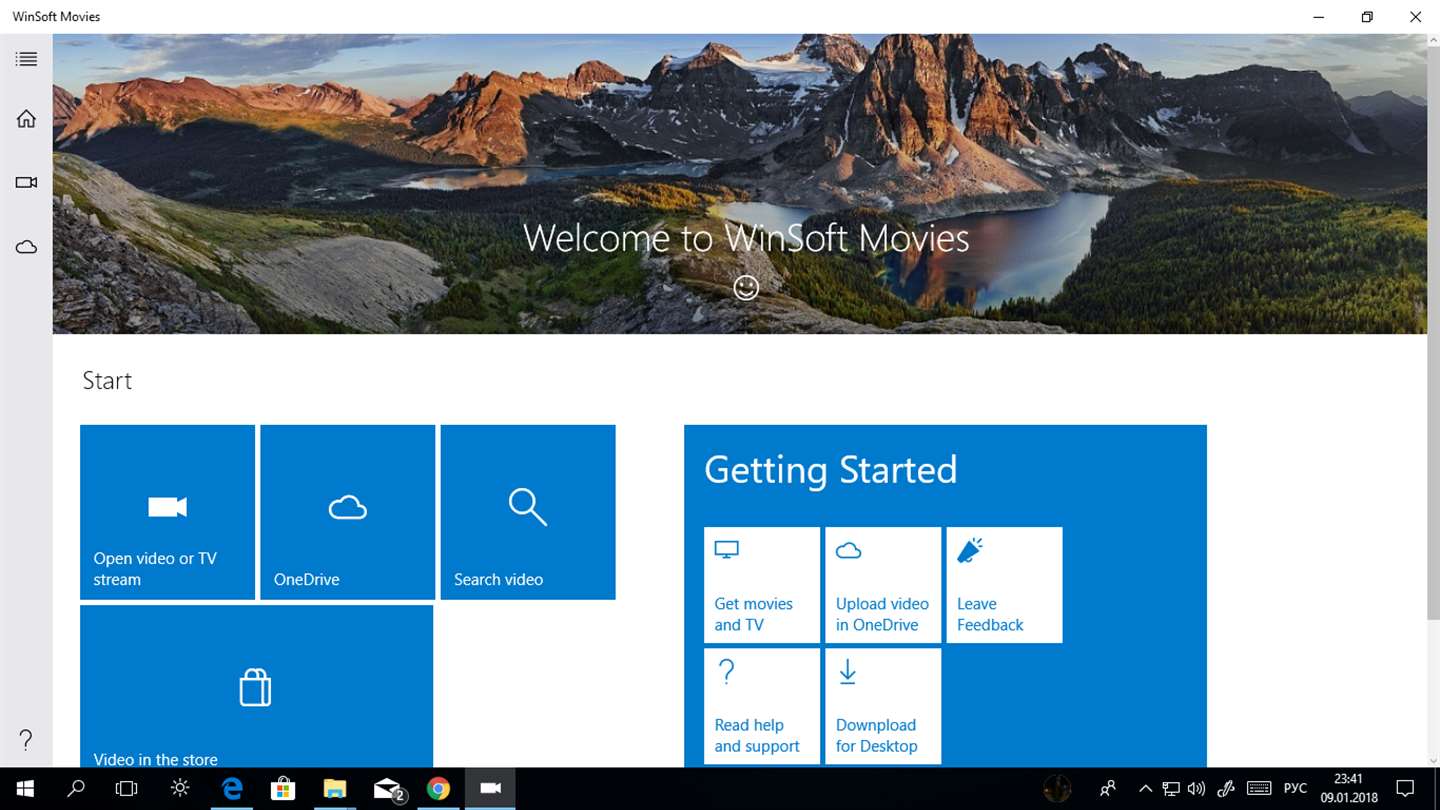1440x810 pixels.
Task: Click the pen workspace tray icon
Action: click(x=1226, y=789)
